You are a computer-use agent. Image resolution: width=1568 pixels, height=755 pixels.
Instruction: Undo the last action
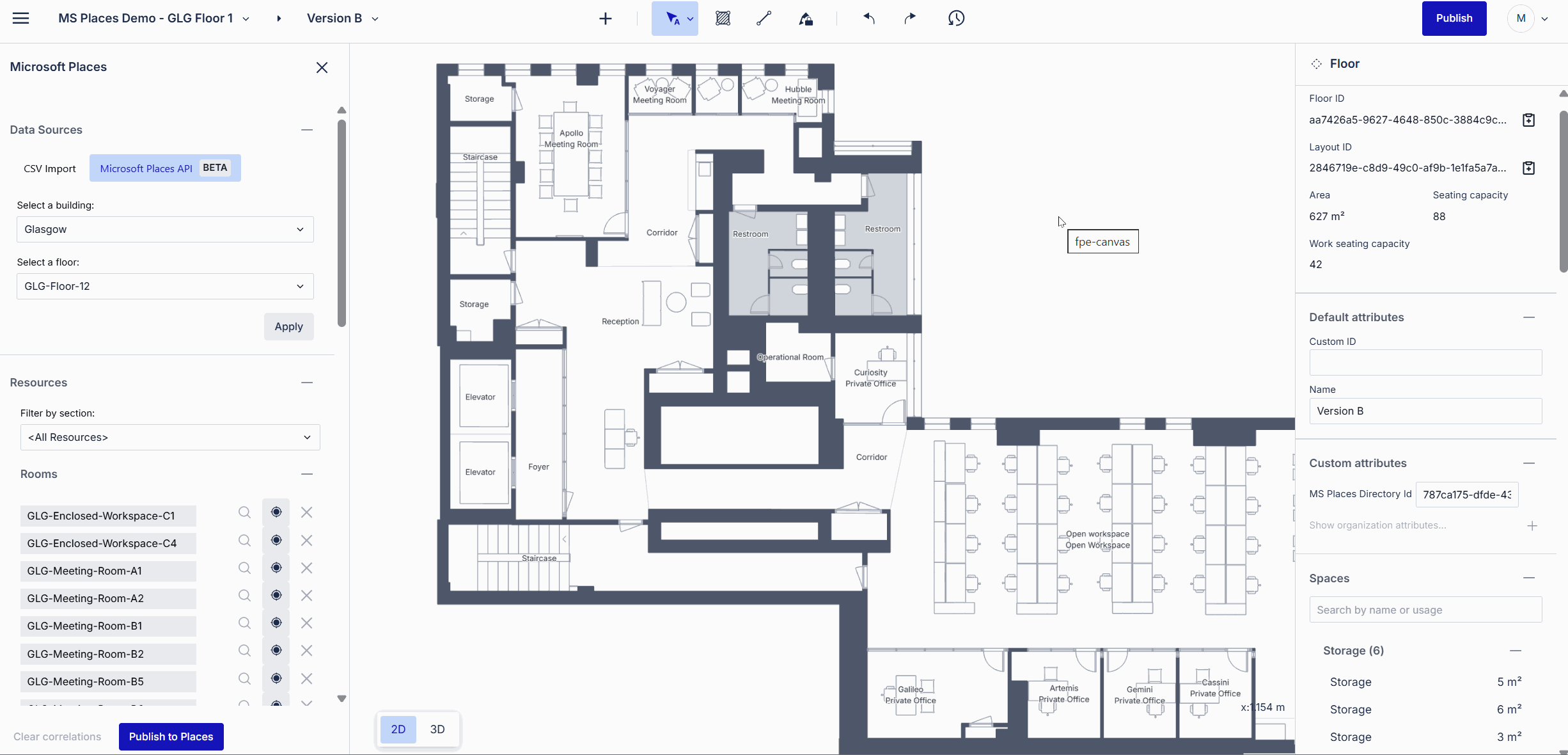tap(869, 18)
